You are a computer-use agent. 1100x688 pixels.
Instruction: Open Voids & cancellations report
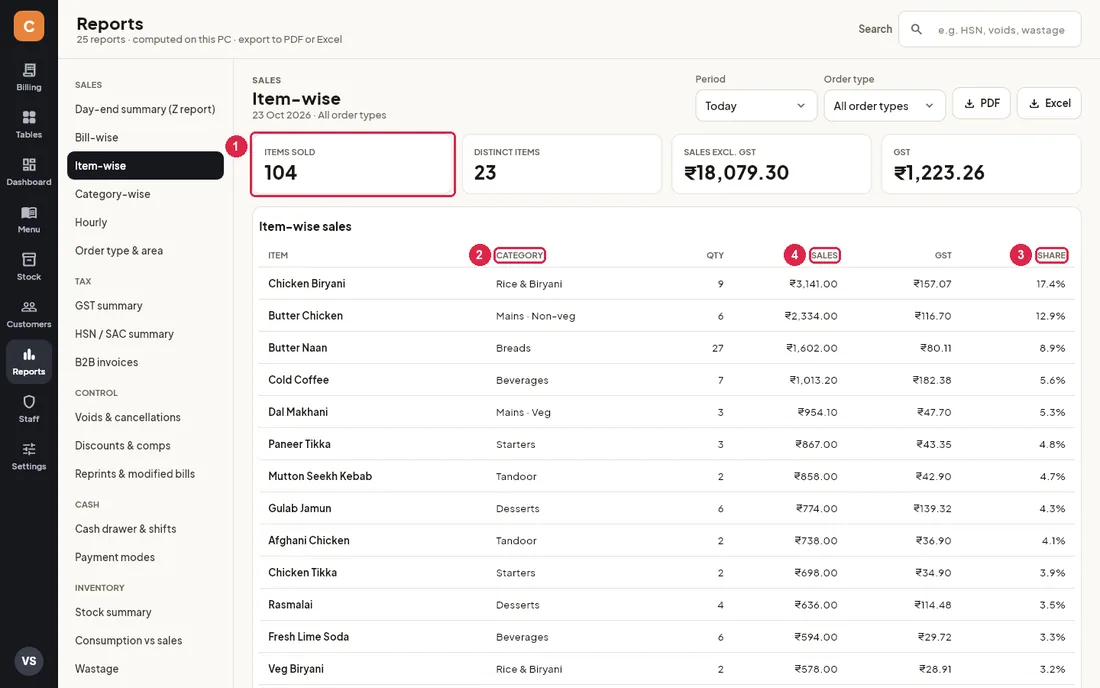point(145,417)
